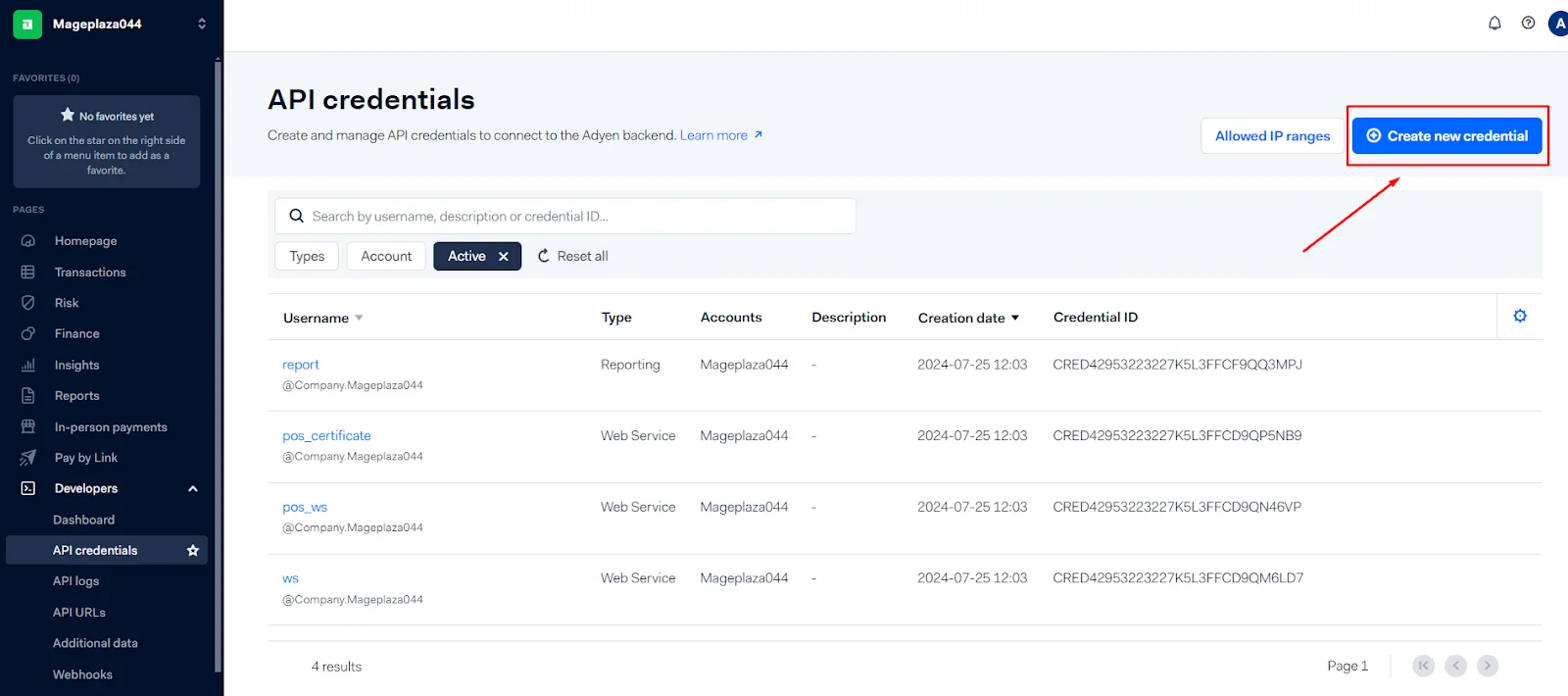Click the Allowed IP ranges button
Screen dimensions: 1568x696
(1272, 136)
